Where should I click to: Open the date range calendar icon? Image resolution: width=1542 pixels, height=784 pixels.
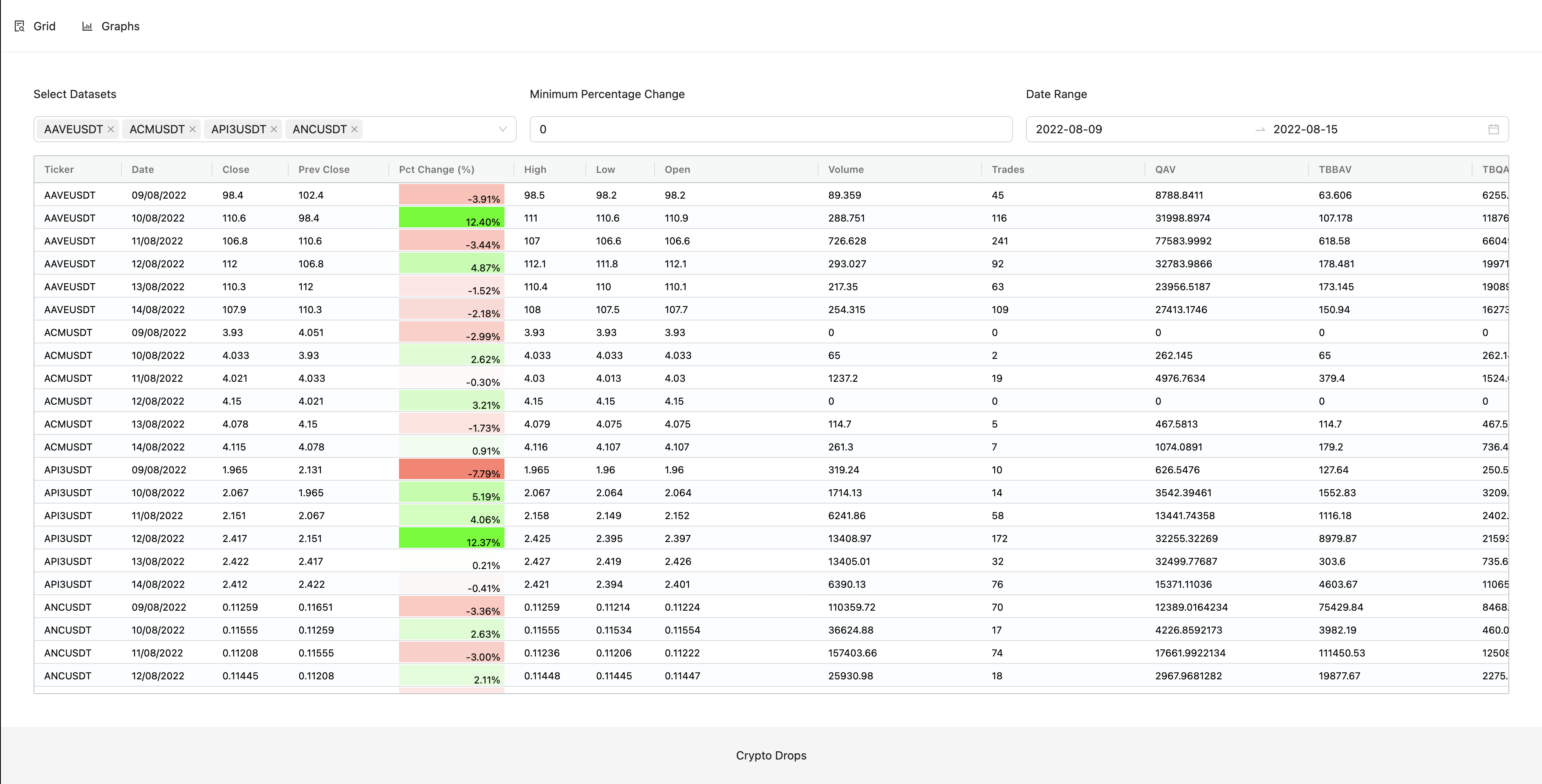pyautogui.click(x=1492, y=129)
